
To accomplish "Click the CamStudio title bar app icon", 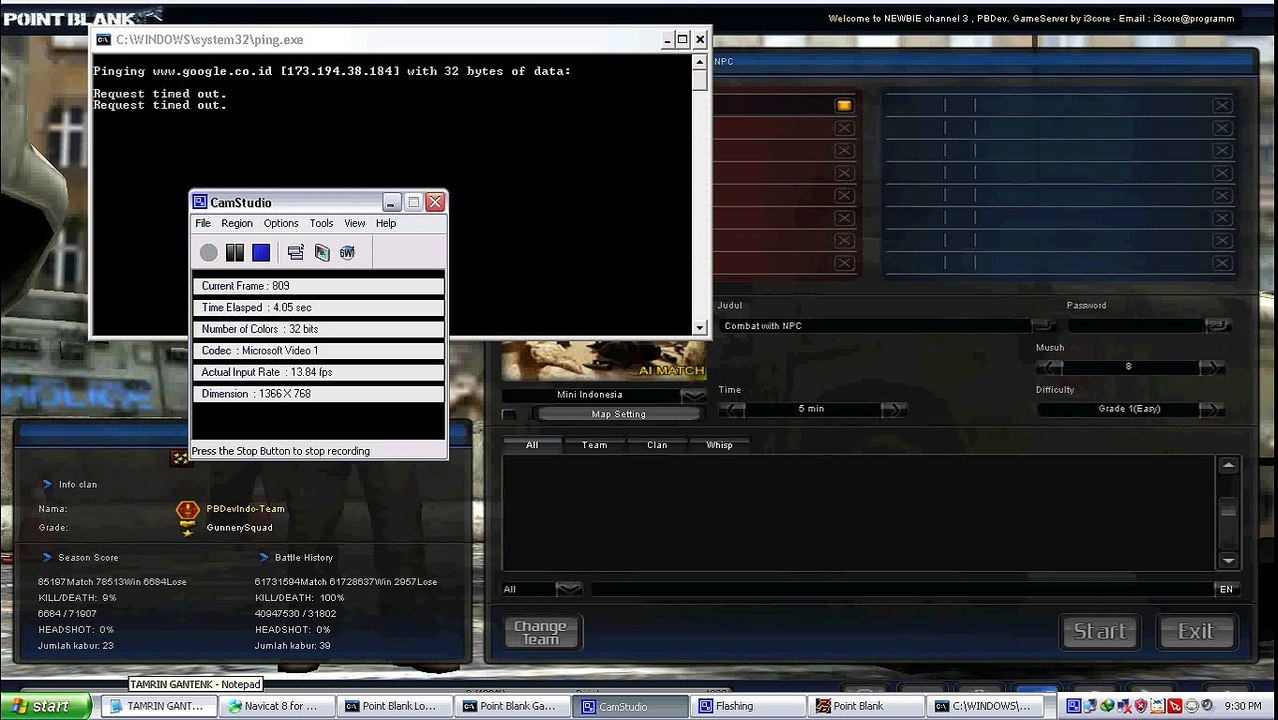I will 200,202.
